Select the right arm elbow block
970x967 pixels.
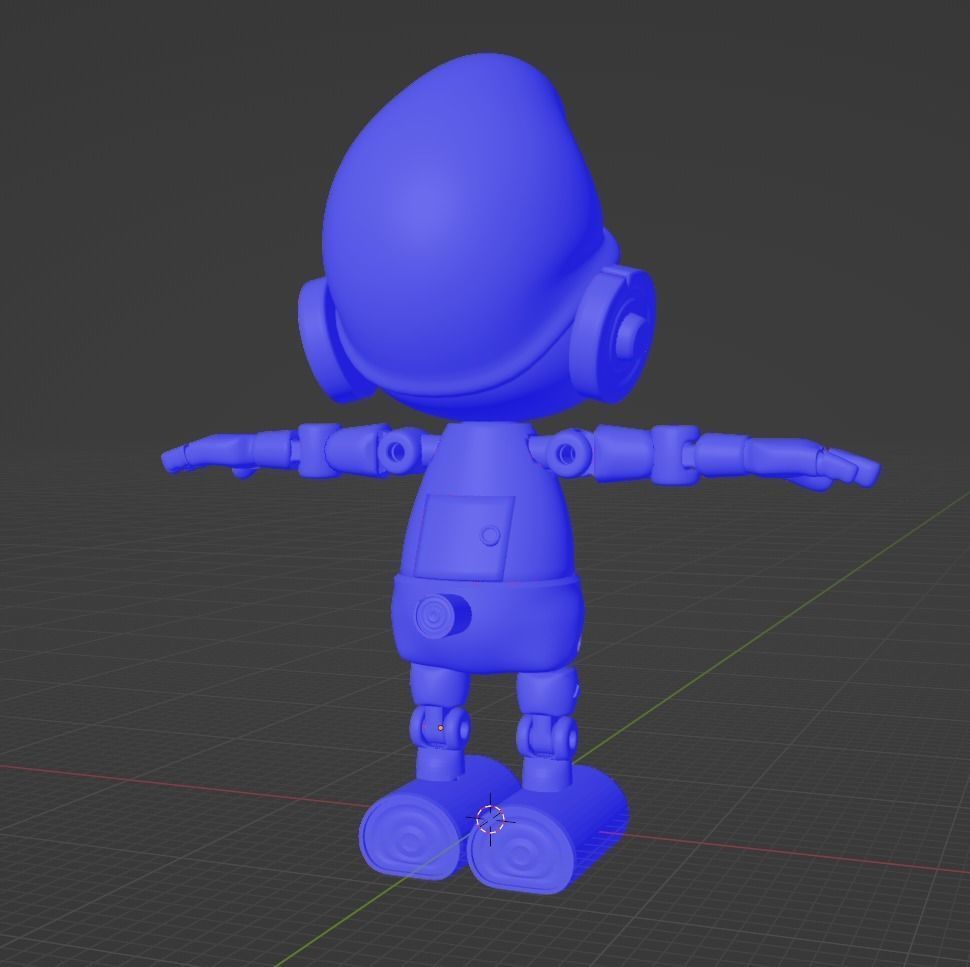click(x=676, y=454)
